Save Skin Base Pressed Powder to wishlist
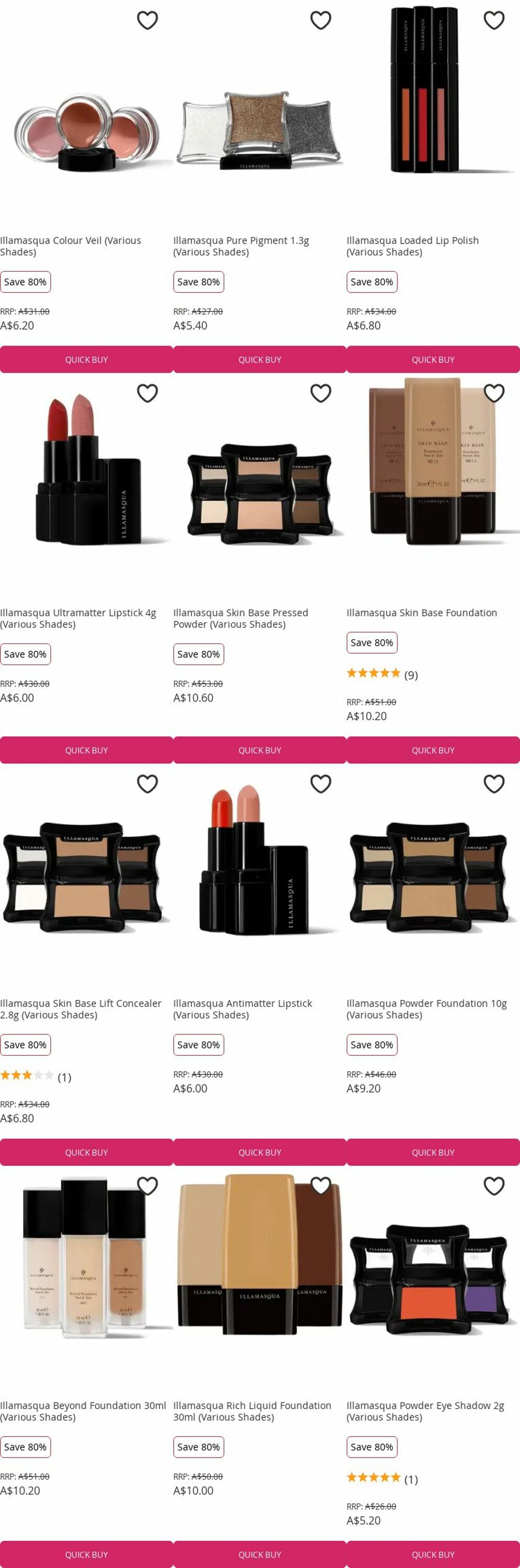 click(320, 393)
